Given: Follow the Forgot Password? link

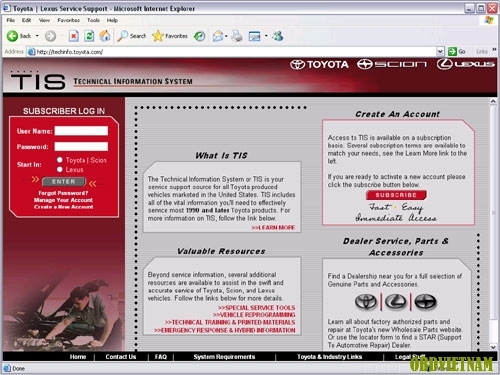Looking at the screenshot, I should 63,193.
